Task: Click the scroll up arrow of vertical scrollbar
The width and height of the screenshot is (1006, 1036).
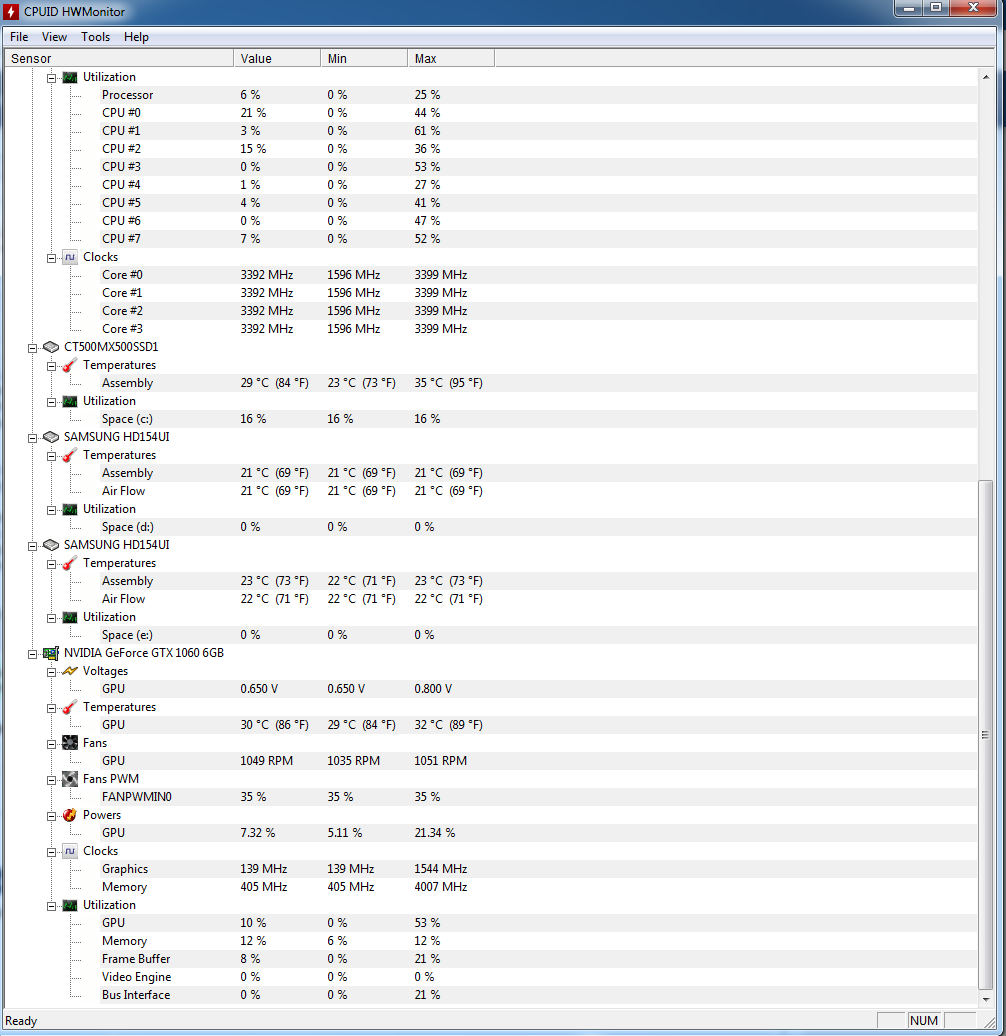Action: click(986, 77)
